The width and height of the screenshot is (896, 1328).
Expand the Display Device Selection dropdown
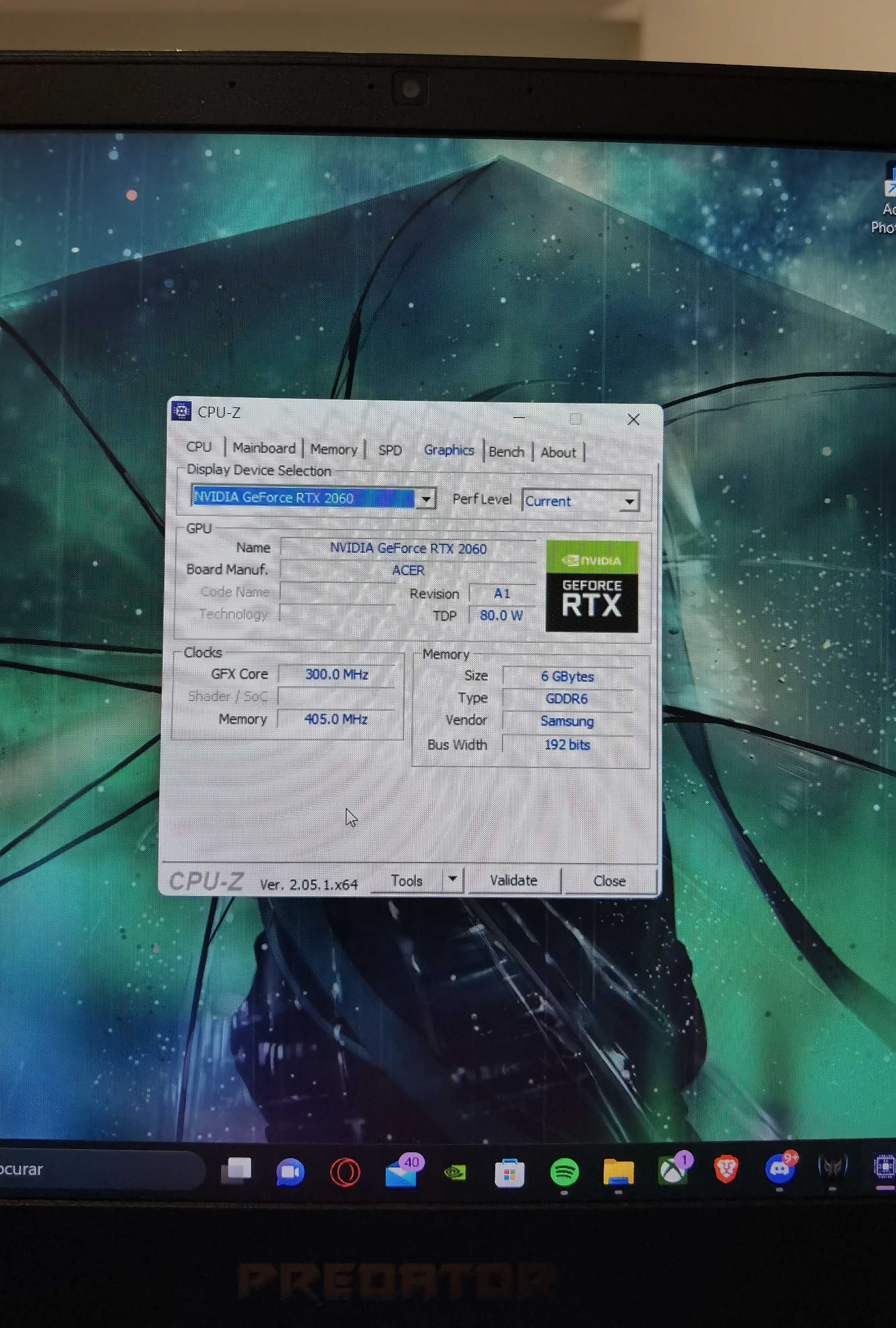pyautogui.click(x=426, y=499)
